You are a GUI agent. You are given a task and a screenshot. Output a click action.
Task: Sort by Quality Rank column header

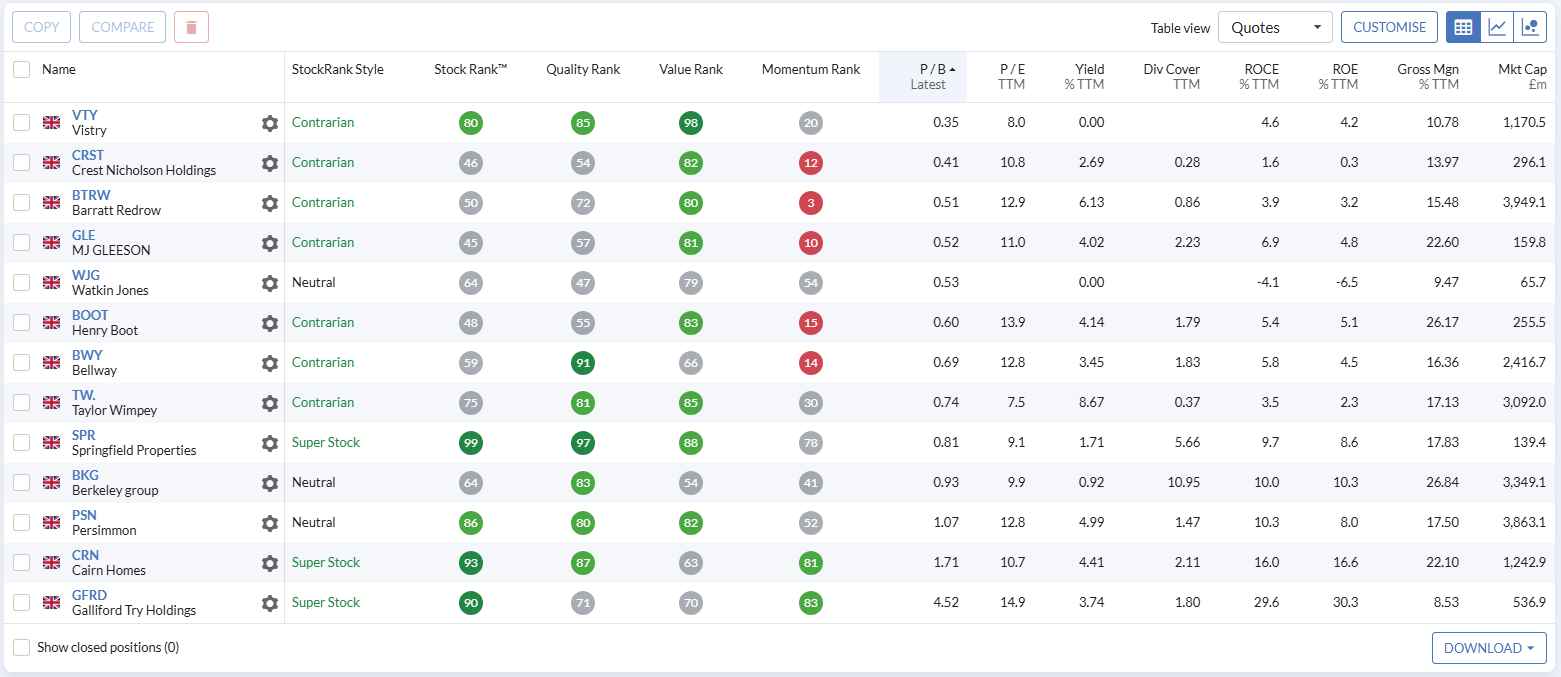click(x=583, y=69)
